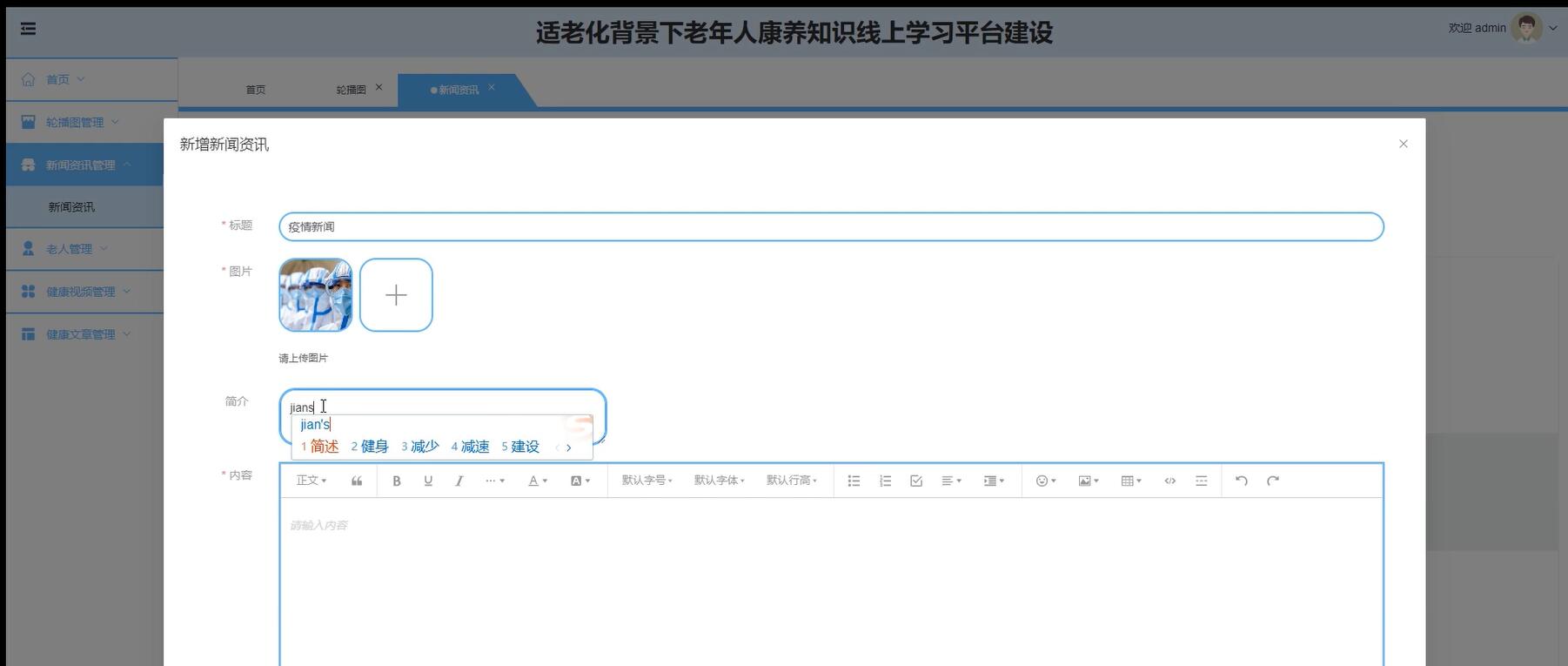The height and width of the screenshot is (666, 1568).
Task: Close the 轮播图 tab
Action: pos(379,87)
